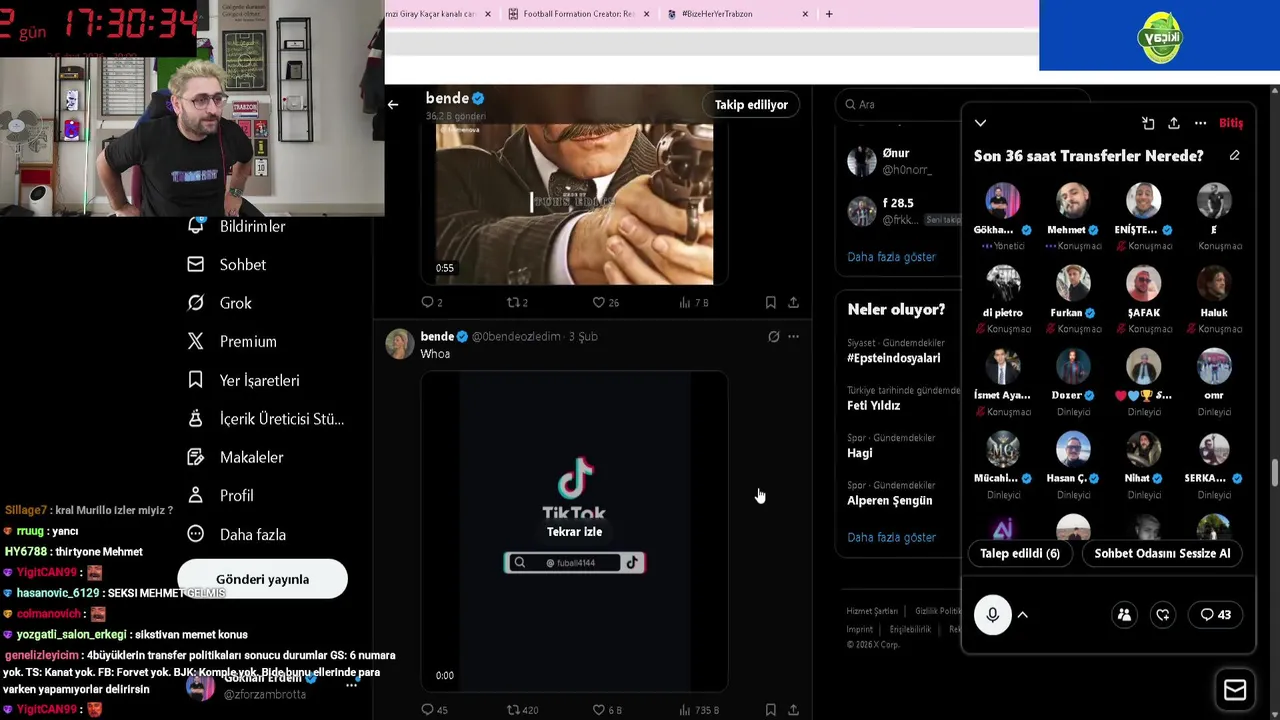Click Gönderi yayınla post button

click(262, 579)
